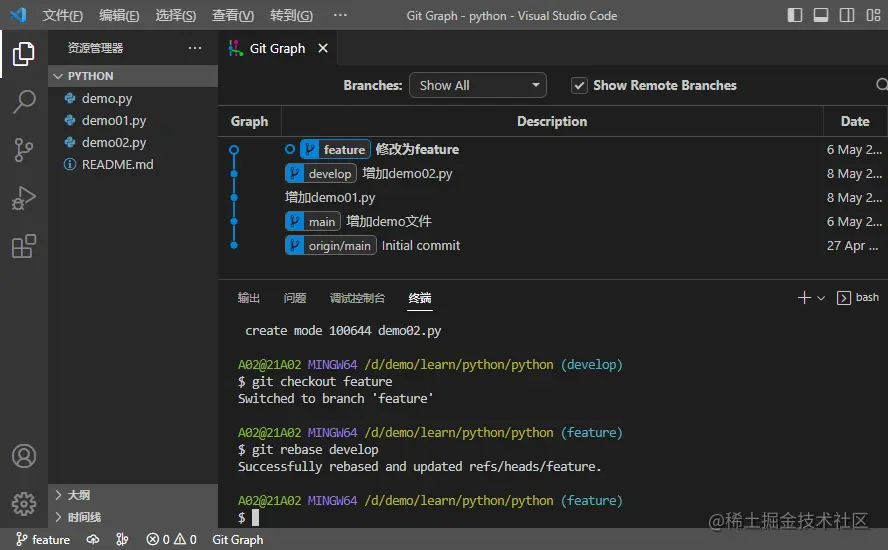Close the Git Graph tab
Image resolution: width=888 pixels, height=550 pixels.
(323, 48)
